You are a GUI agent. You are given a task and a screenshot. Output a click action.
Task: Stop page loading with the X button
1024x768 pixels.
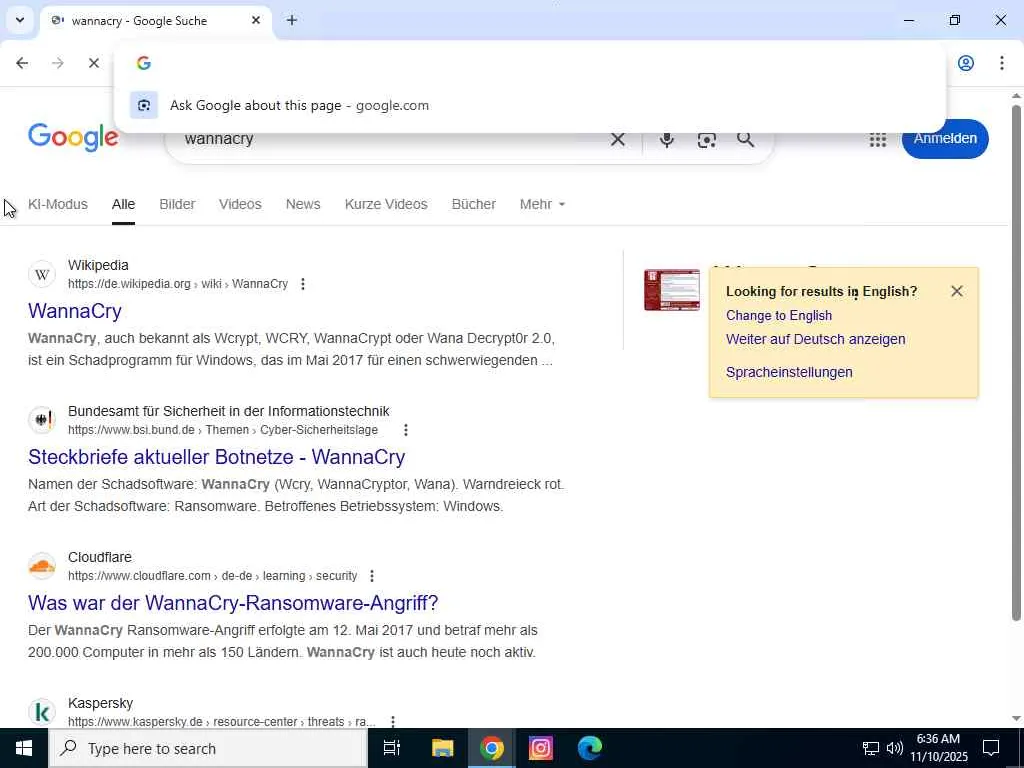pyautogui.click(x=93, y=63)
